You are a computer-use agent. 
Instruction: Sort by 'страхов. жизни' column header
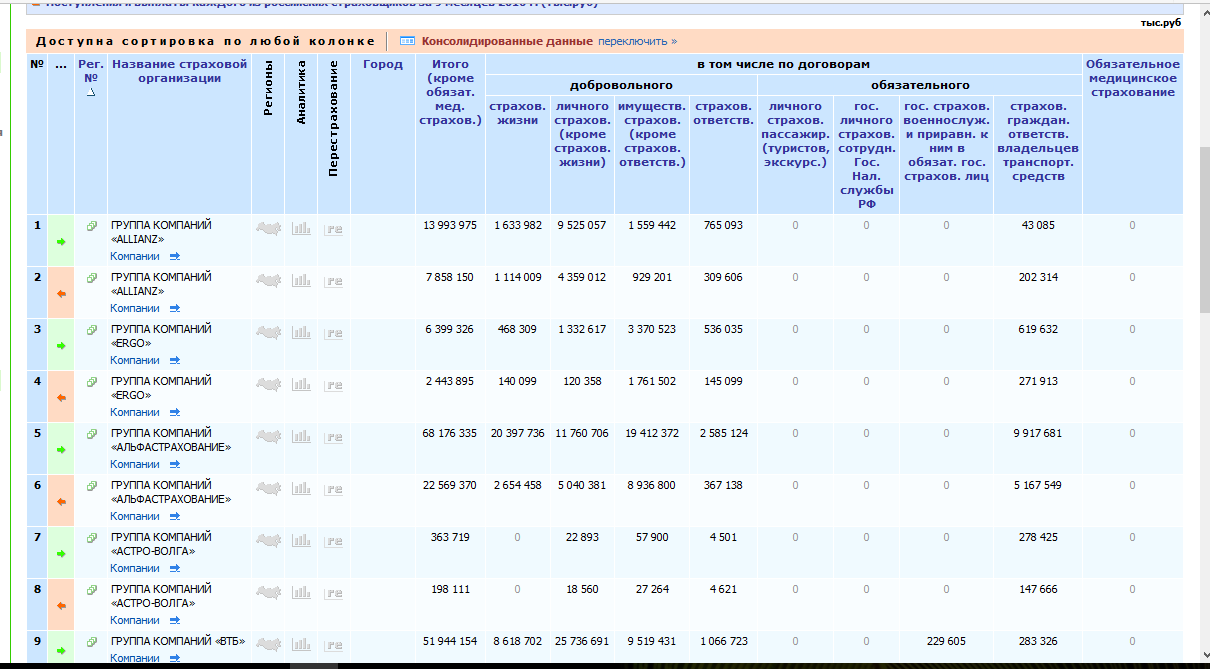518,113
